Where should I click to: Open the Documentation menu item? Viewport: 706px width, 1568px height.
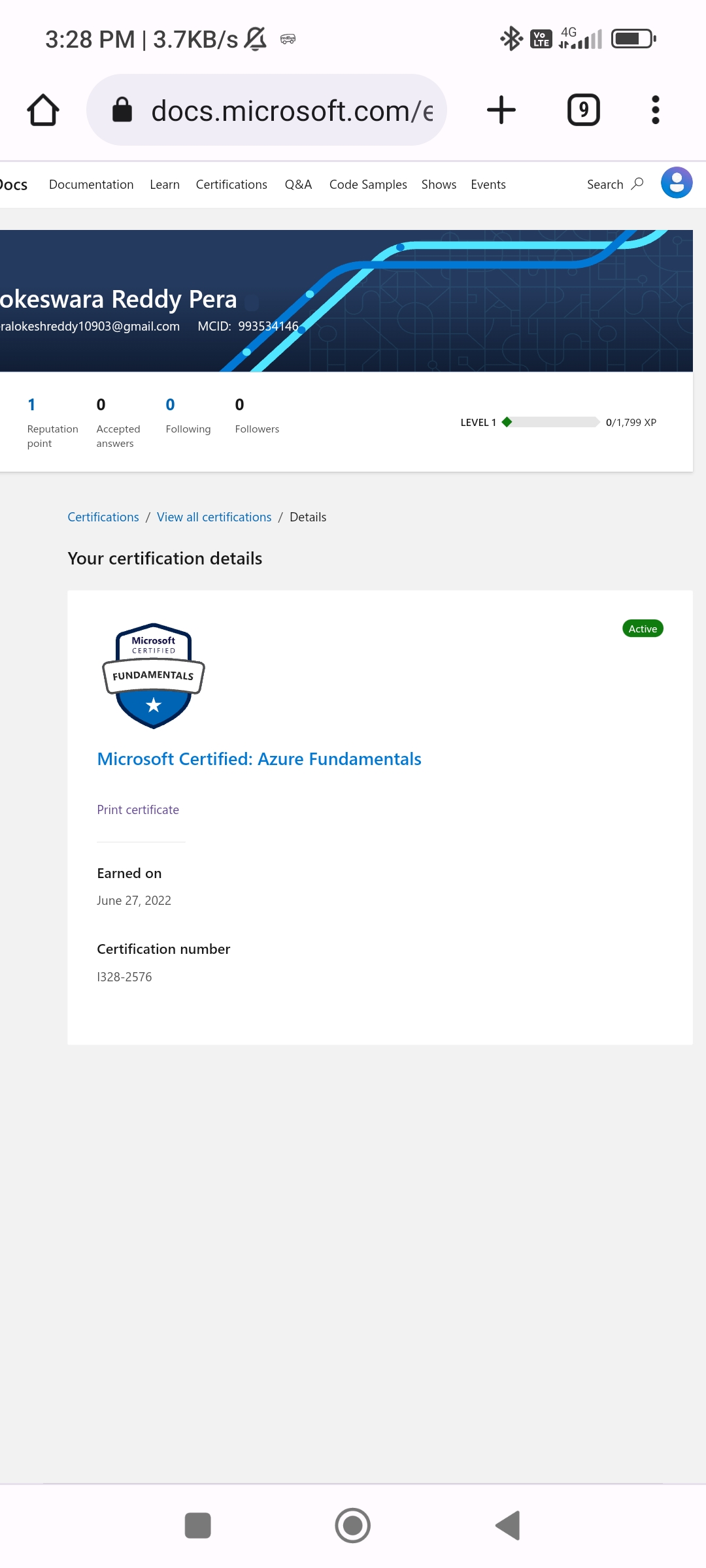pyautogui.click(x=92, y=185)
